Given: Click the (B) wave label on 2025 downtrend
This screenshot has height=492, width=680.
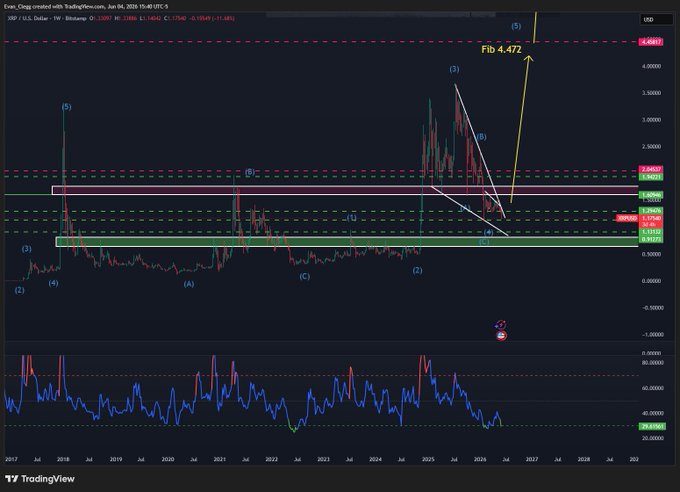Looking at the screenshot, I should pyautogui.click(x=481, y=137).
